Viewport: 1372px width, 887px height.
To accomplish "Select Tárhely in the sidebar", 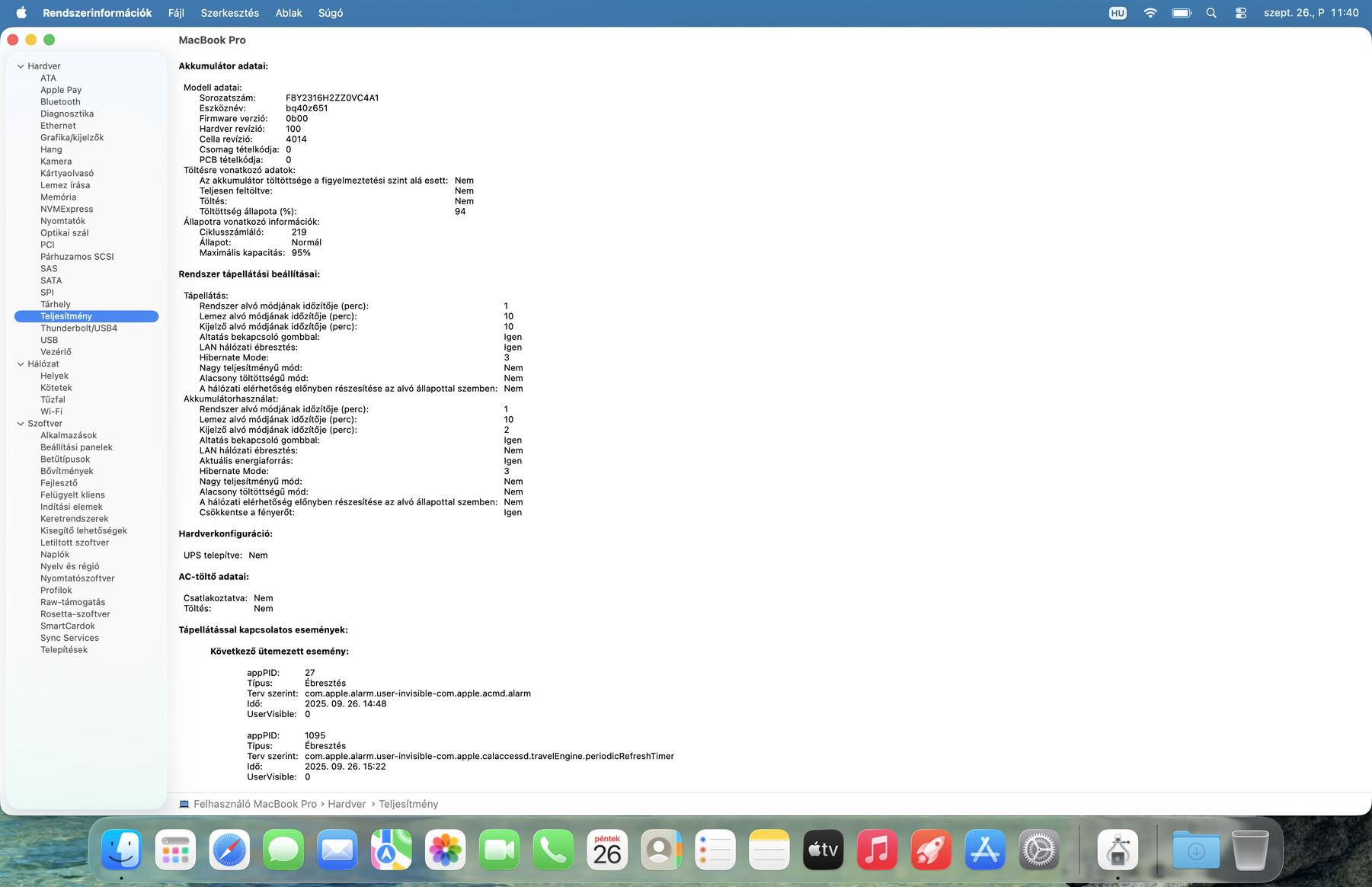I will (x=55, y=305).
